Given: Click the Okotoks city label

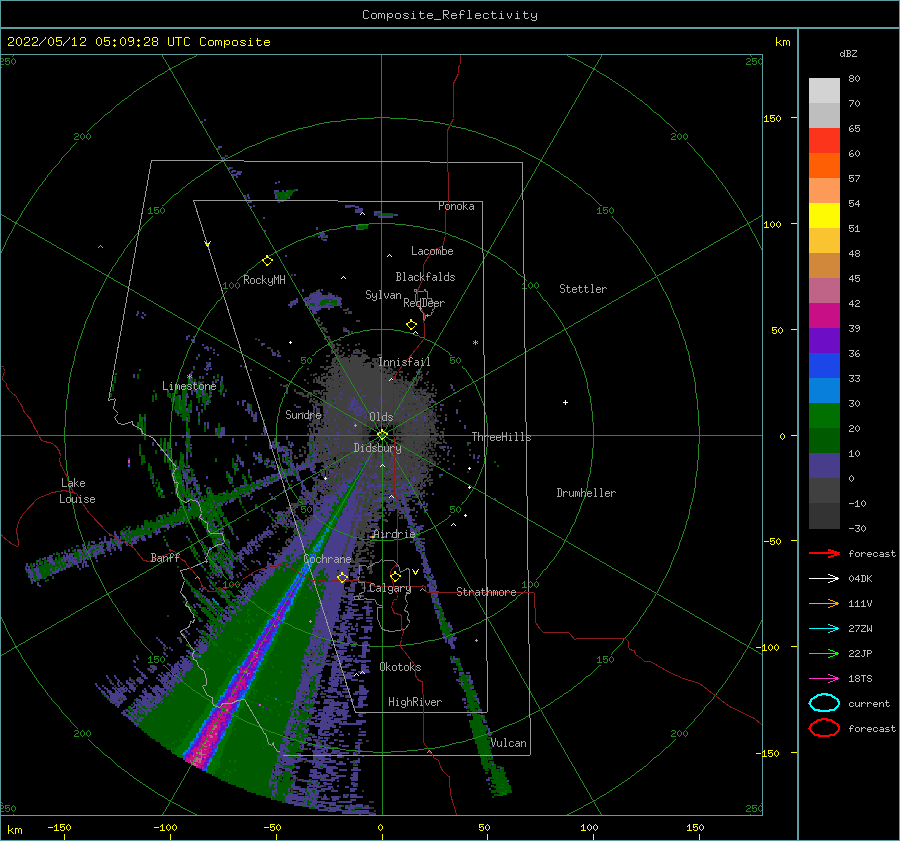Looking at the screenshot, I should click(401, 667).
